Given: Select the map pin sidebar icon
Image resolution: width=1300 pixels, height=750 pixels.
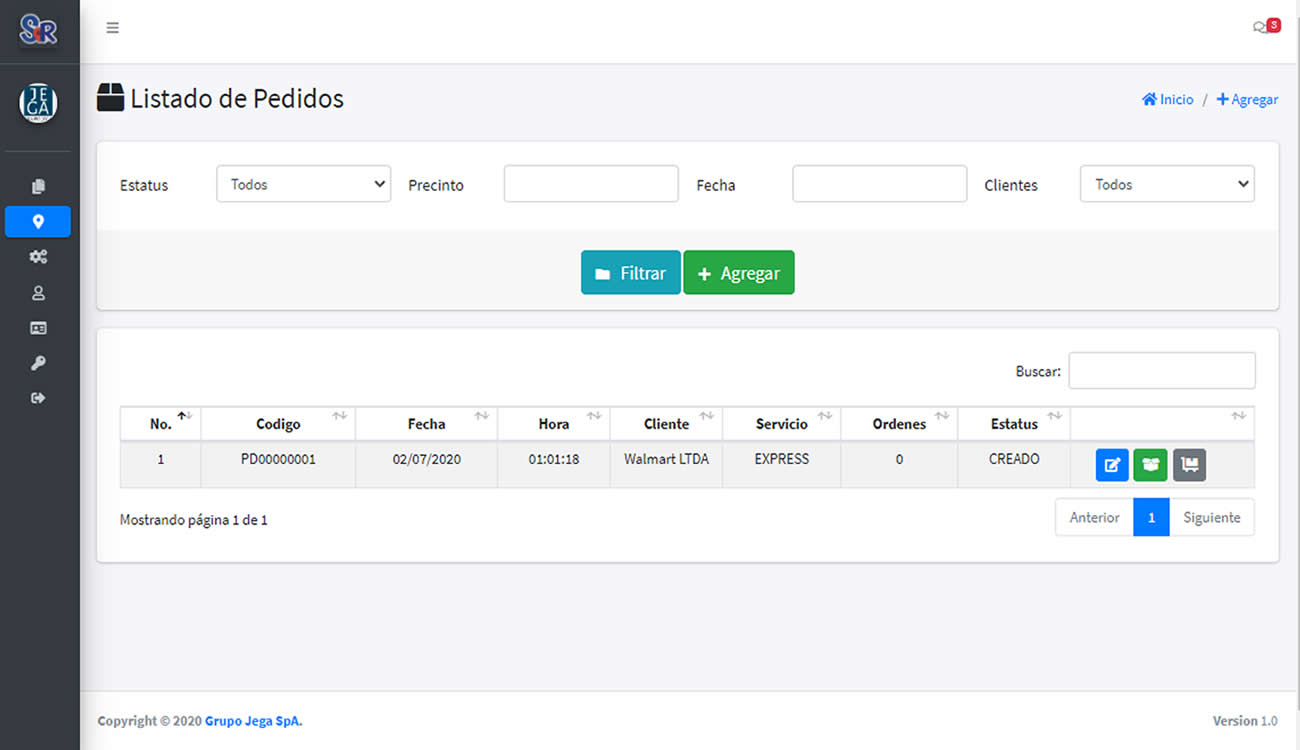Looking at the screenshot, I should click(x=38, y=222).
